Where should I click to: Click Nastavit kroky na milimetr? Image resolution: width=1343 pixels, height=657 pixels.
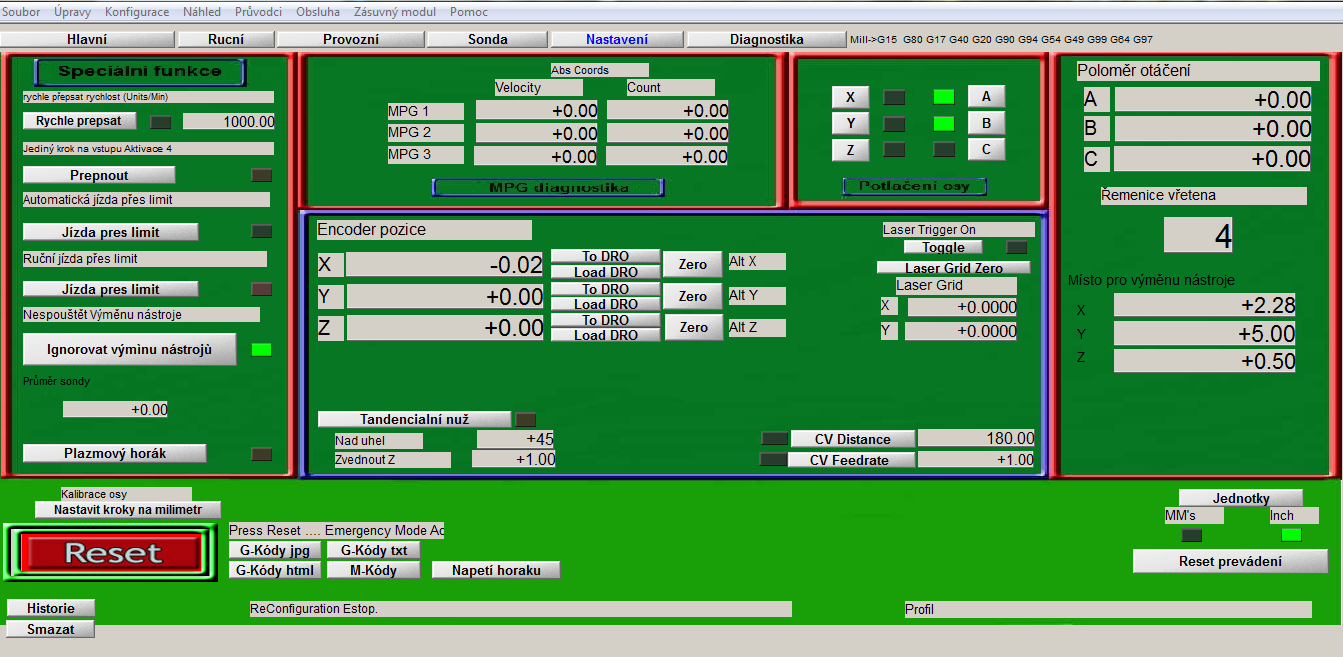pyautogui.click(x=128, y=510)
